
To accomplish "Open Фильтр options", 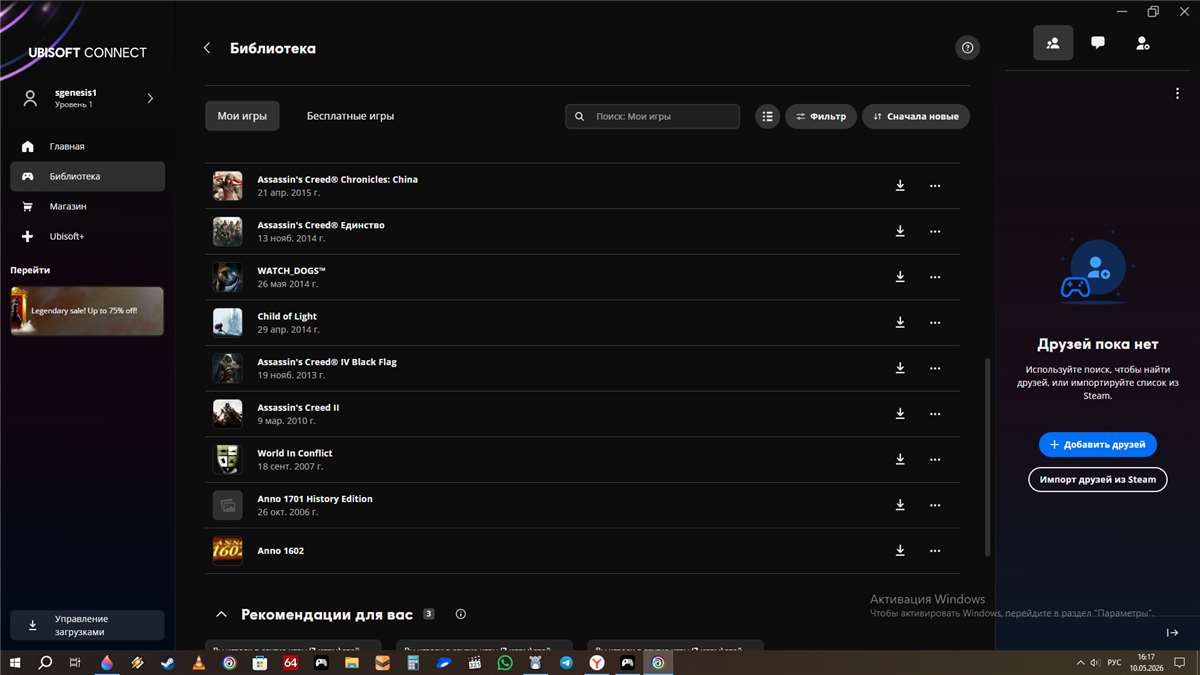I will point(821,116).
